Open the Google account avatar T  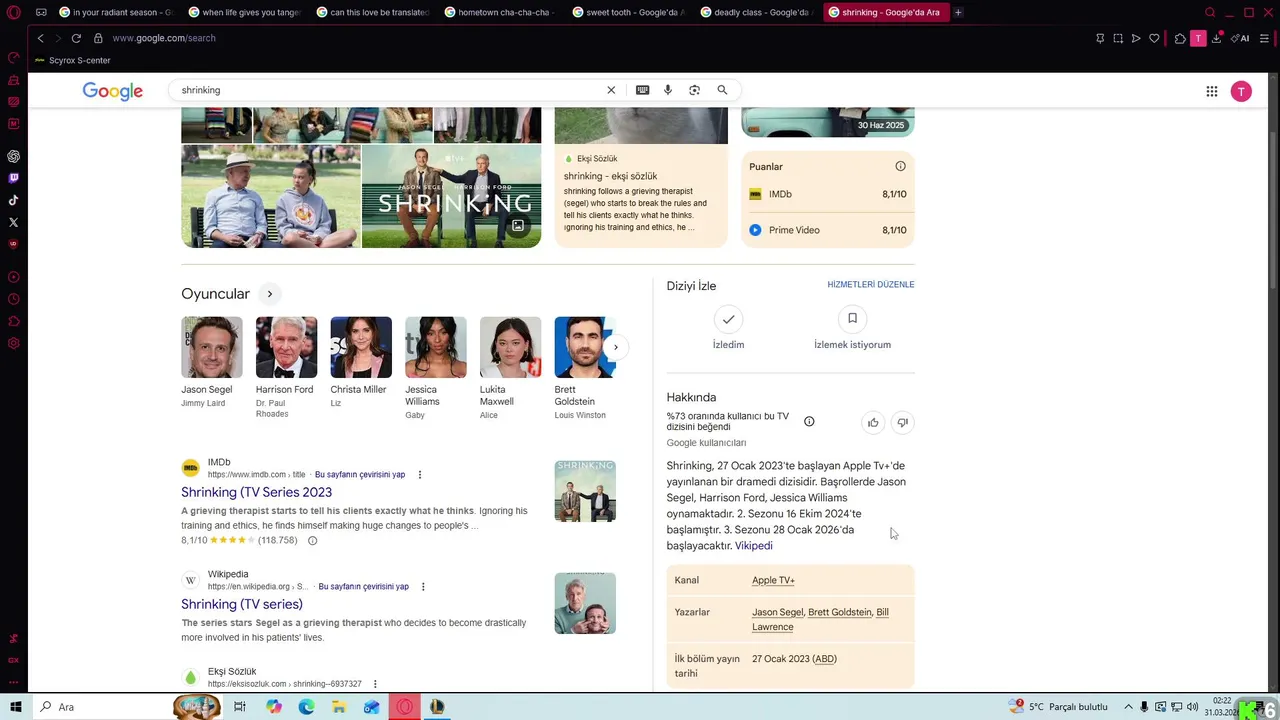click(x=1241, y=91)
